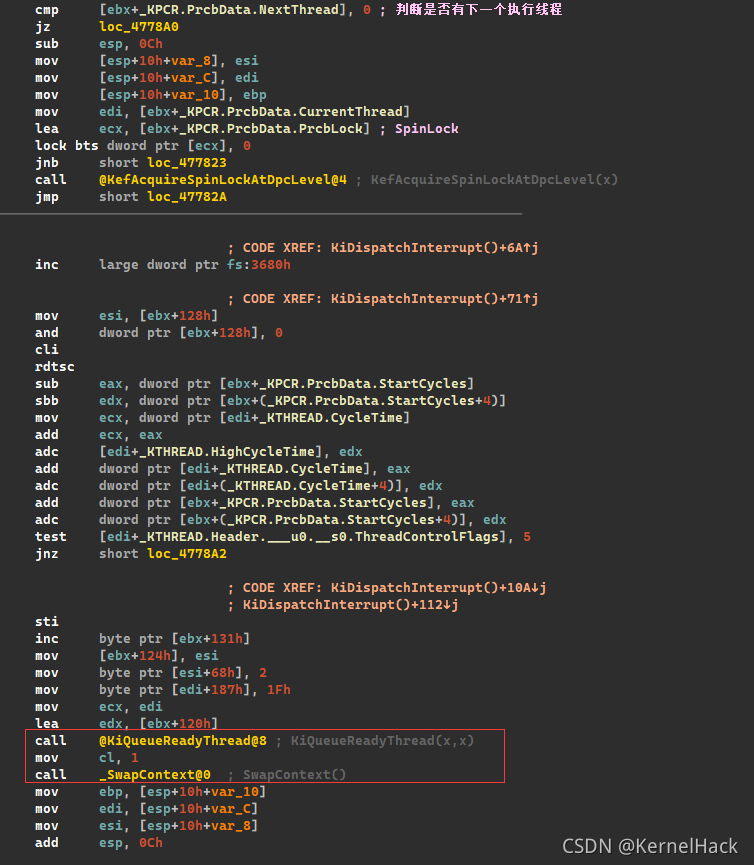Click @KiQueueReadyThread@8 call target
754x865 pixels.
(x=183, y=740)
